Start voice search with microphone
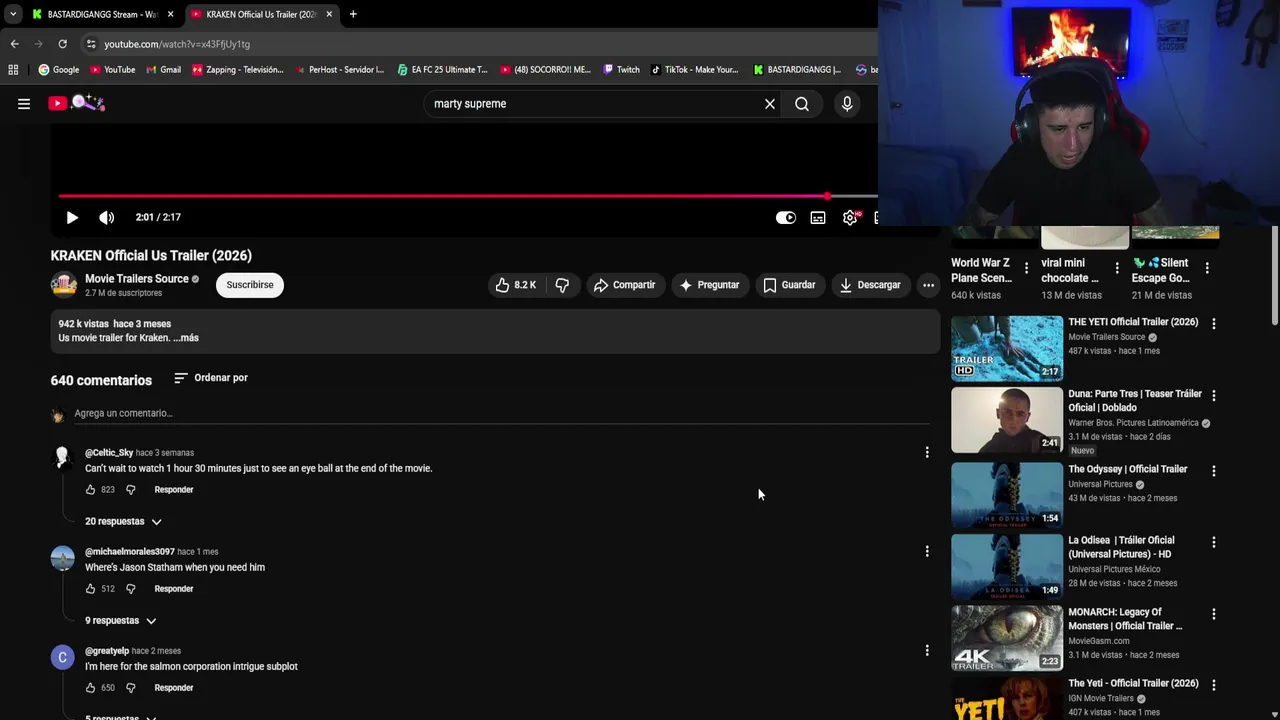Viewport: 1280px width, 720px height. pyautogui.click(x=847, y=104)
